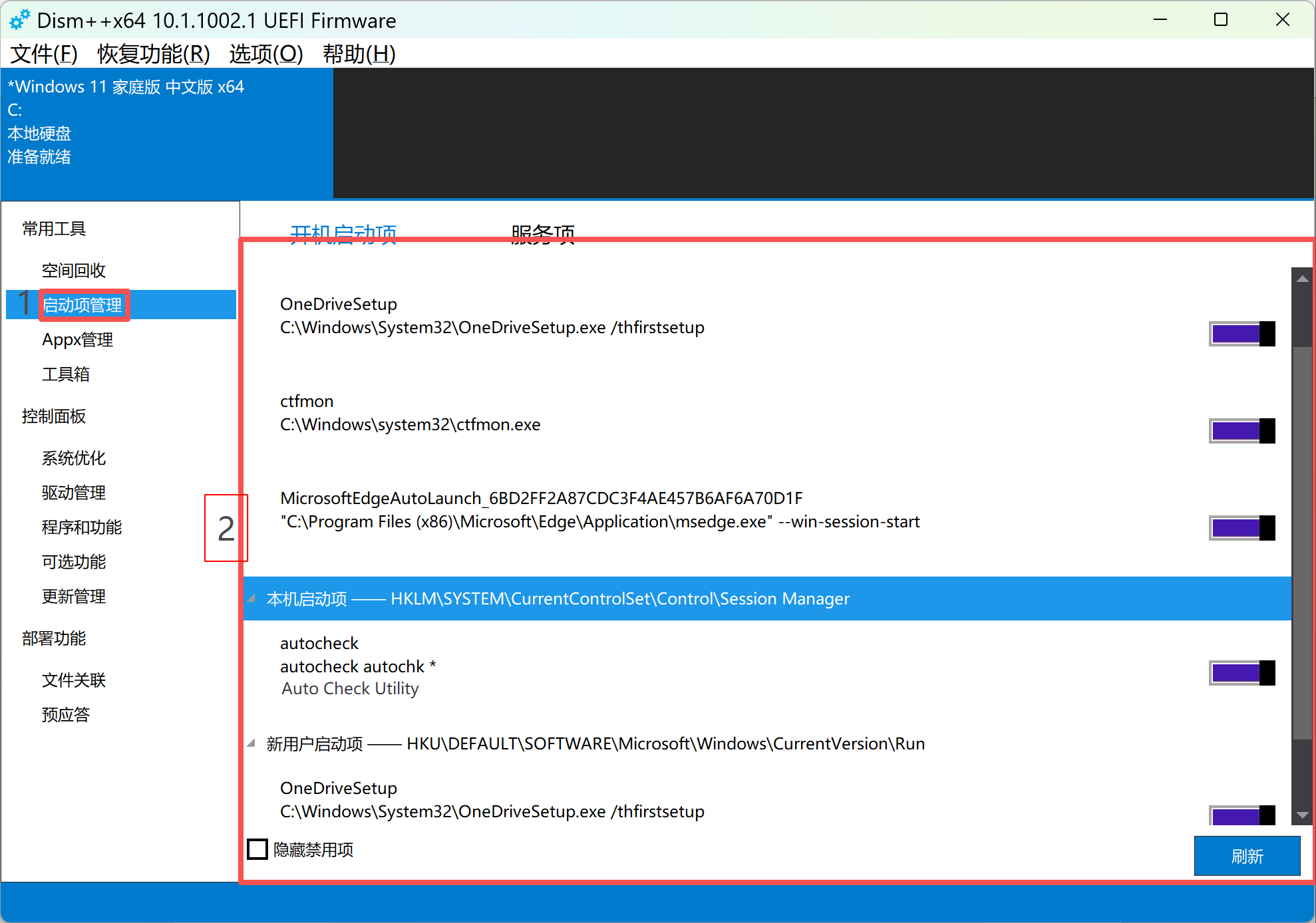The image size is (1316, 923).
Task: Open the 帮助(H) menu
Action: click(359, 53)
